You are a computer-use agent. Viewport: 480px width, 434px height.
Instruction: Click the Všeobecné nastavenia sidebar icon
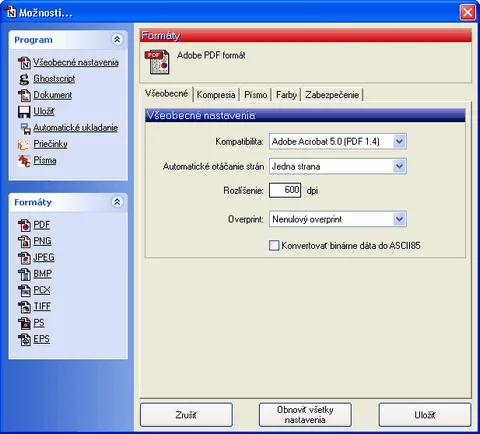pyautogui.click(x=24, y=62)
